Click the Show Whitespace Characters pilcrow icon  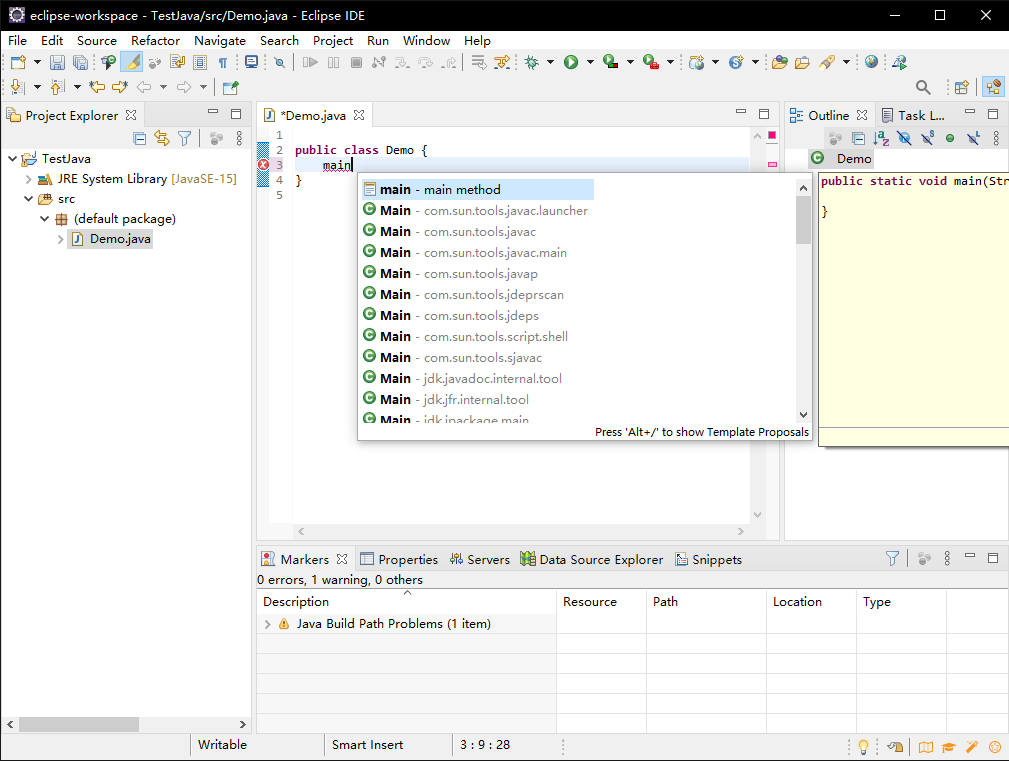click(x=223, y=62)
